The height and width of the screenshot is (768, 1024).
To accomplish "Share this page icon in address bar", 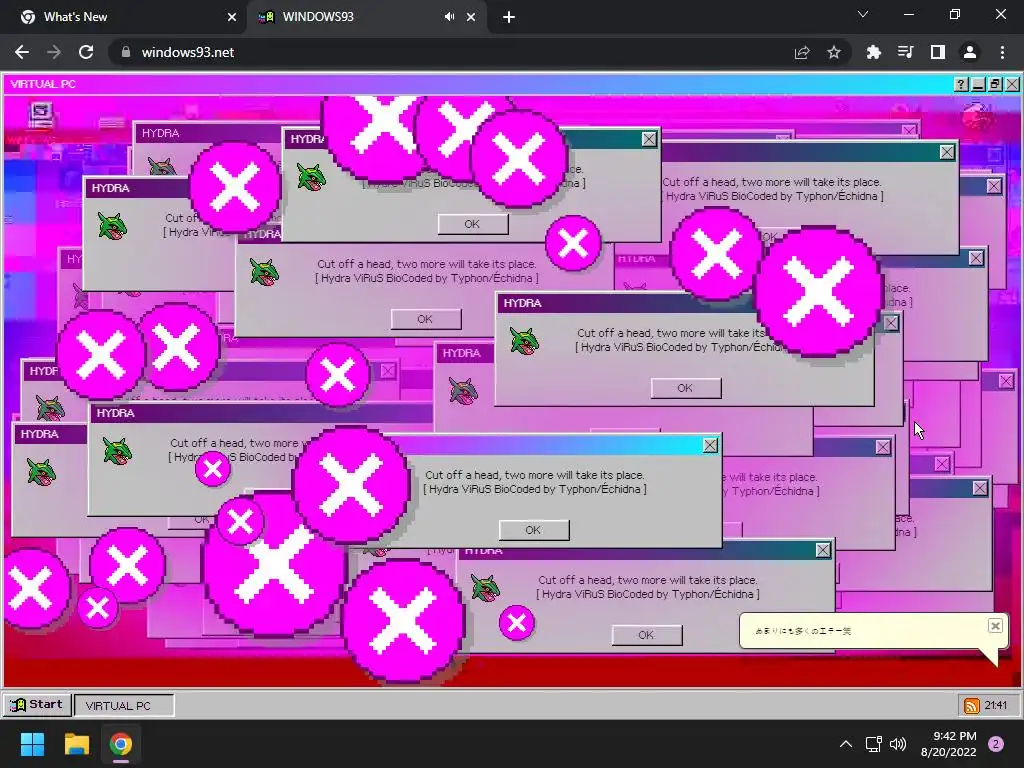I will (802, 52).
